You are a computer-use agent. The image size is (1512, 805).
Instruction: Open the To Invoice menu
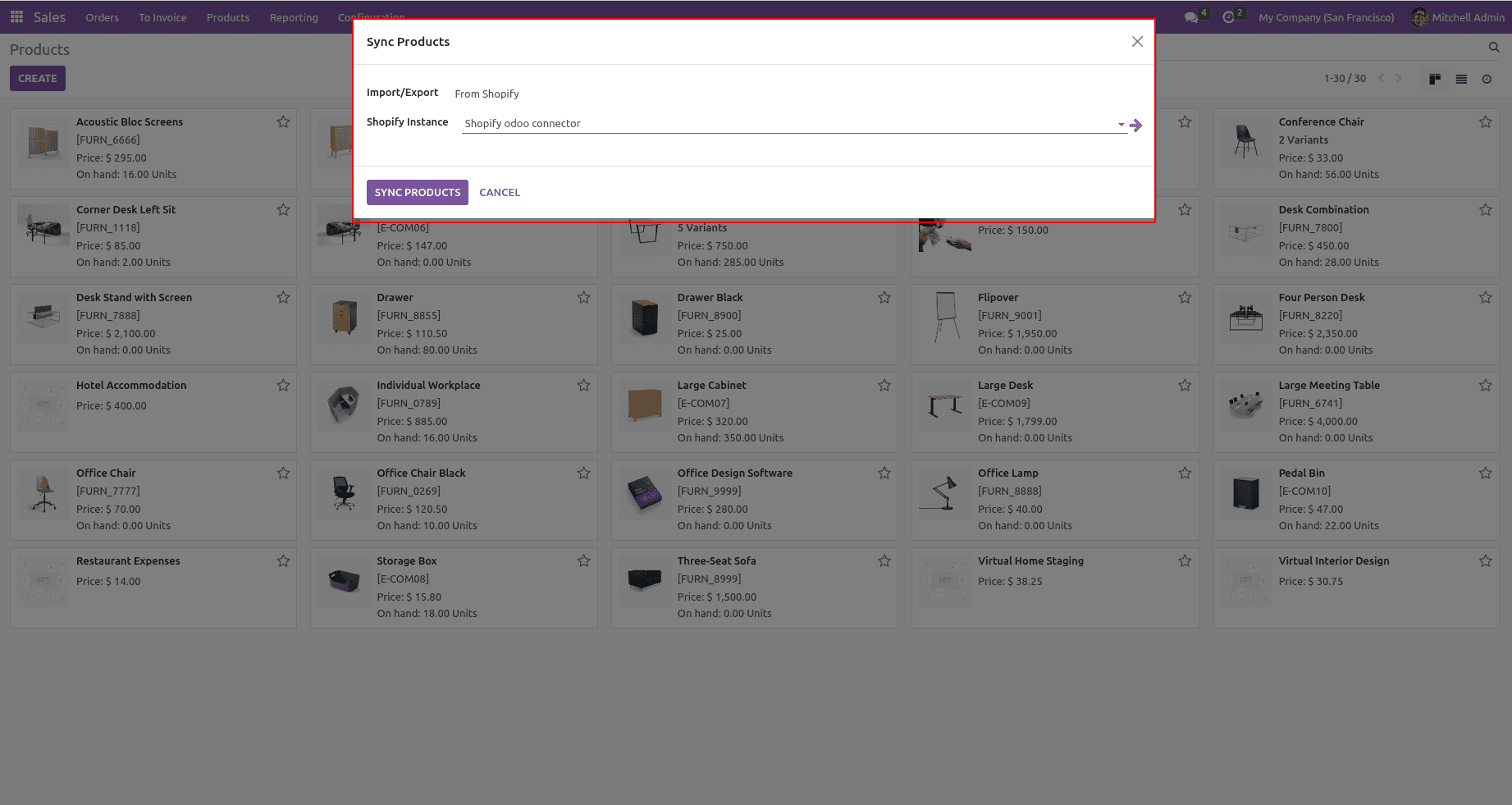pyautogui.click(x=162, y=17)
